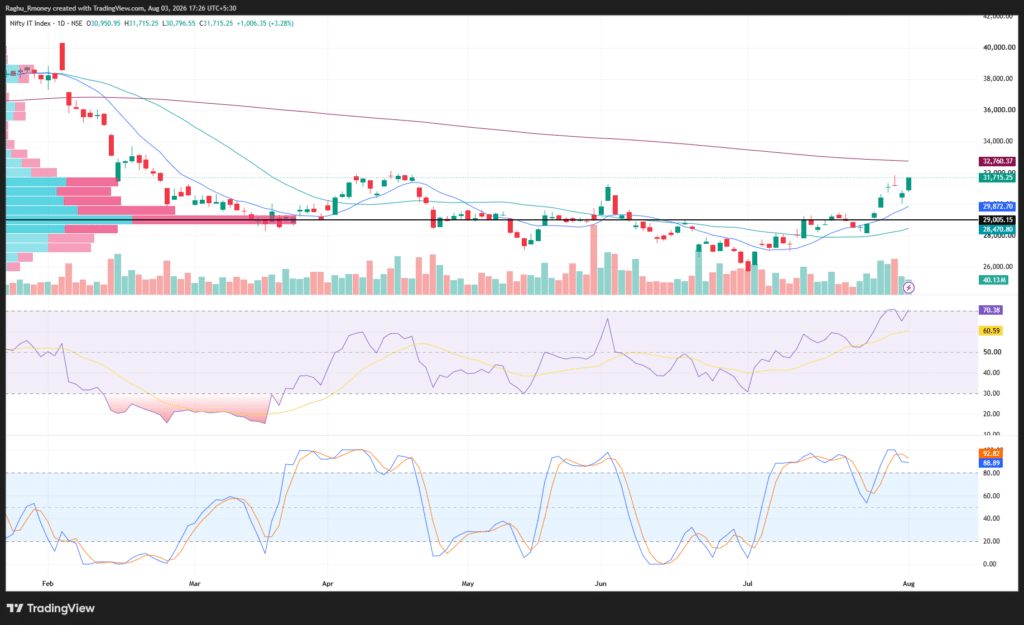Click the Jul label on time axis
The height and width of the screenshot is (625, 1024).
(748, 584)
